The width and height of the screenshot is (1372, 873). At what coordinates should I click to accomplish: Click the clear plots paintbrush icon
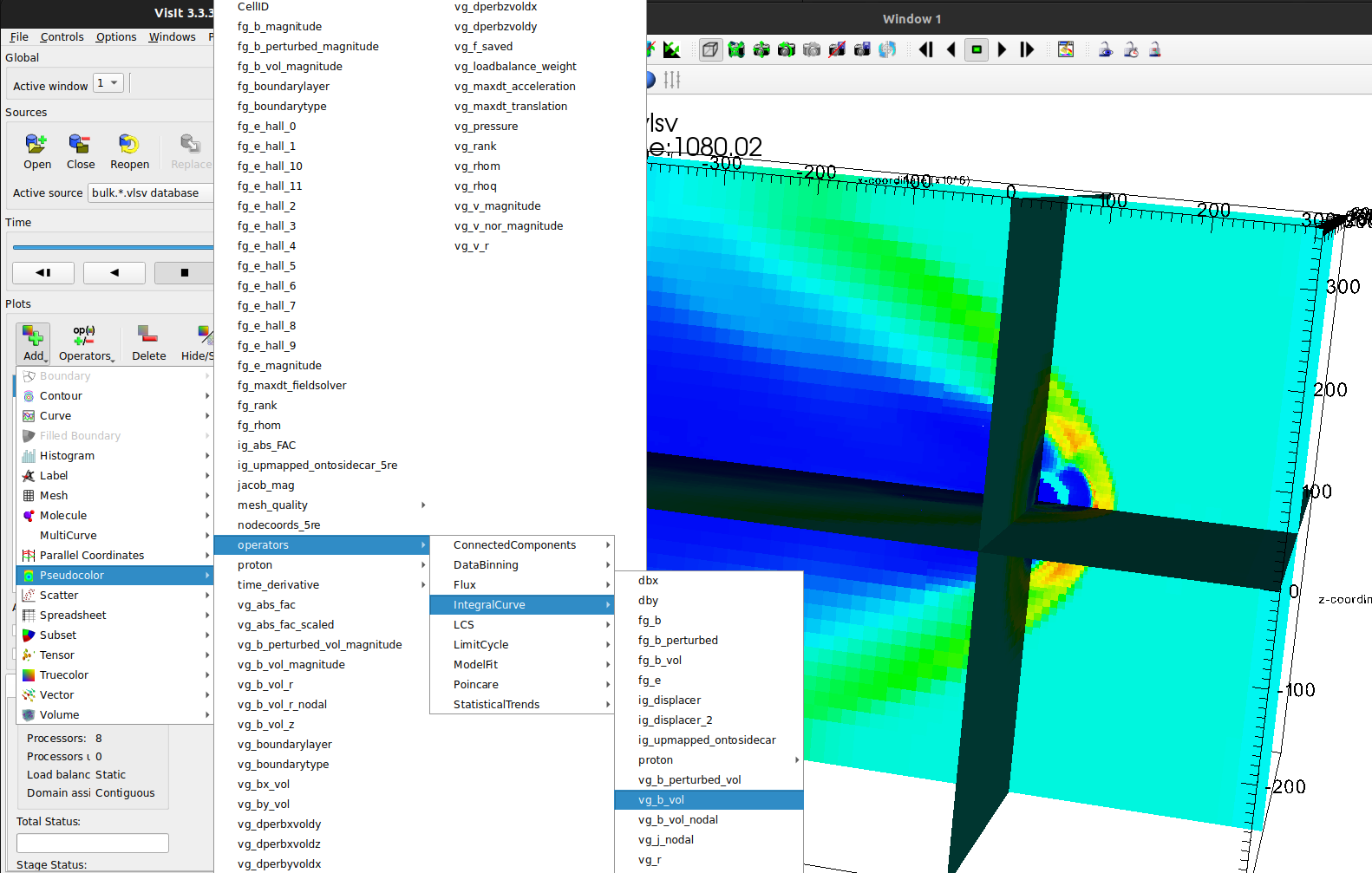1066,49
